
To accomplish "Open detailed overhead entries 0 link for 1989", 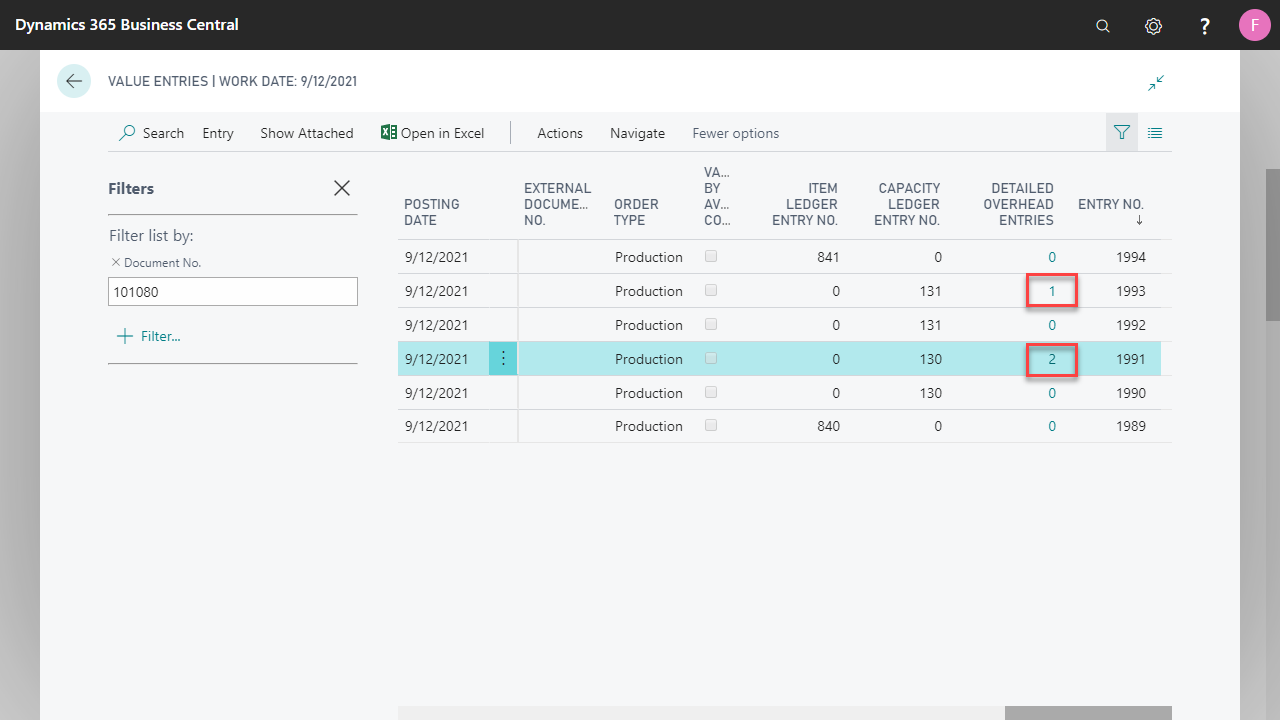I will coord(1052,426).
